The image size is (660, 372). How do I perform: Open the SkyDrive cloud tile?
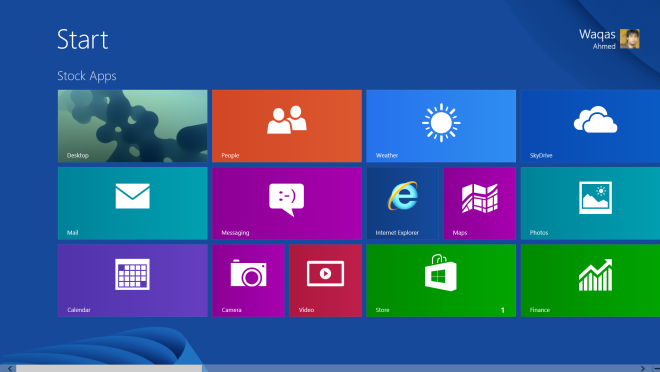[590, 126]
